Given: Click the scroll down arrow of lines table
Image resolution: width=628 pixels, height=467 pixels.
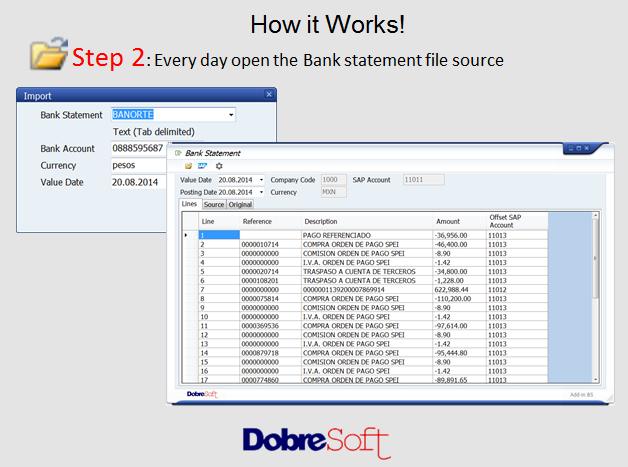Looking at the screenshot, I should [596, 379].
